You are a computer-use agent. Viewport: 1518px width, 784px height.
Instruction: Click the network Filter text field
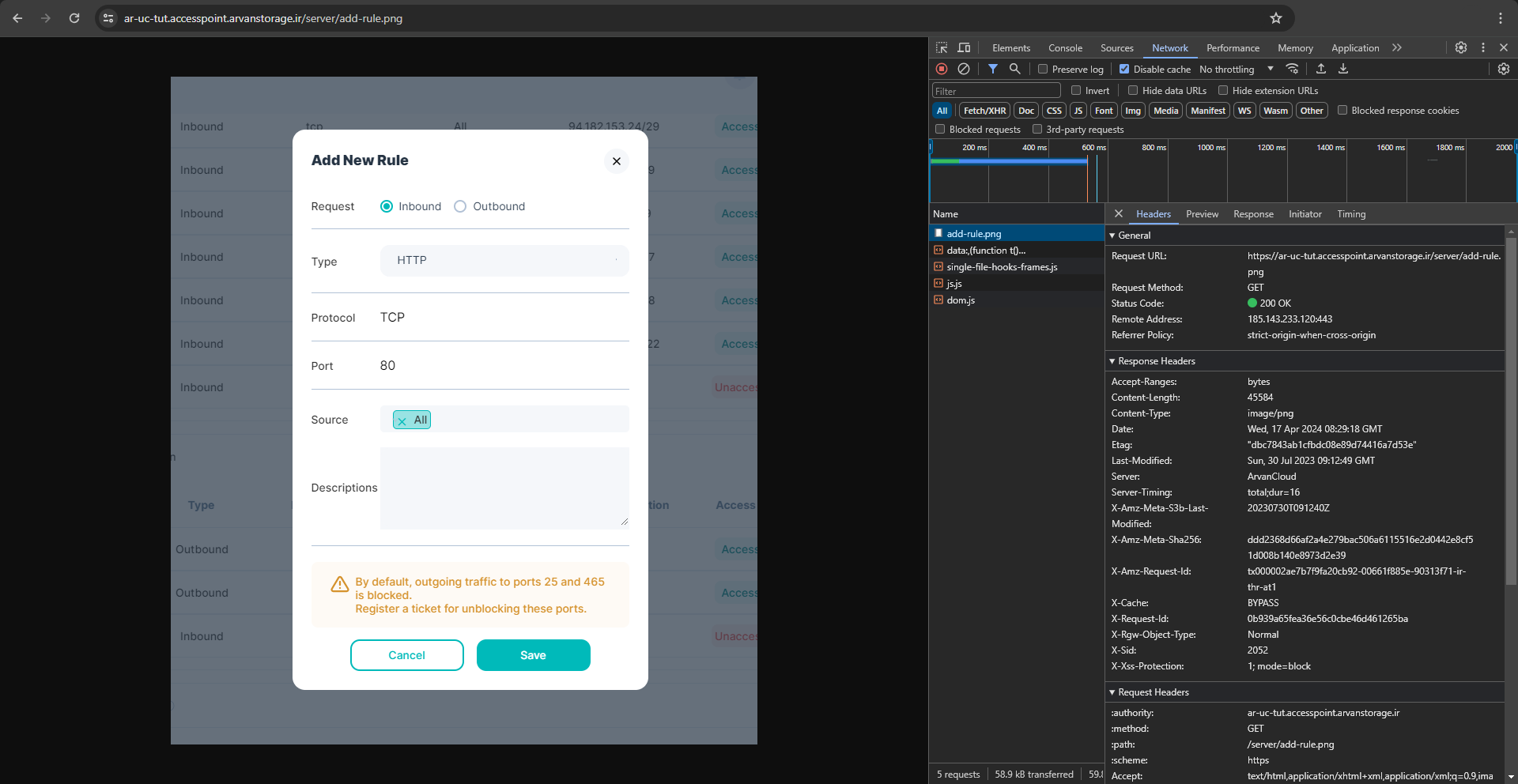point(996,91)
